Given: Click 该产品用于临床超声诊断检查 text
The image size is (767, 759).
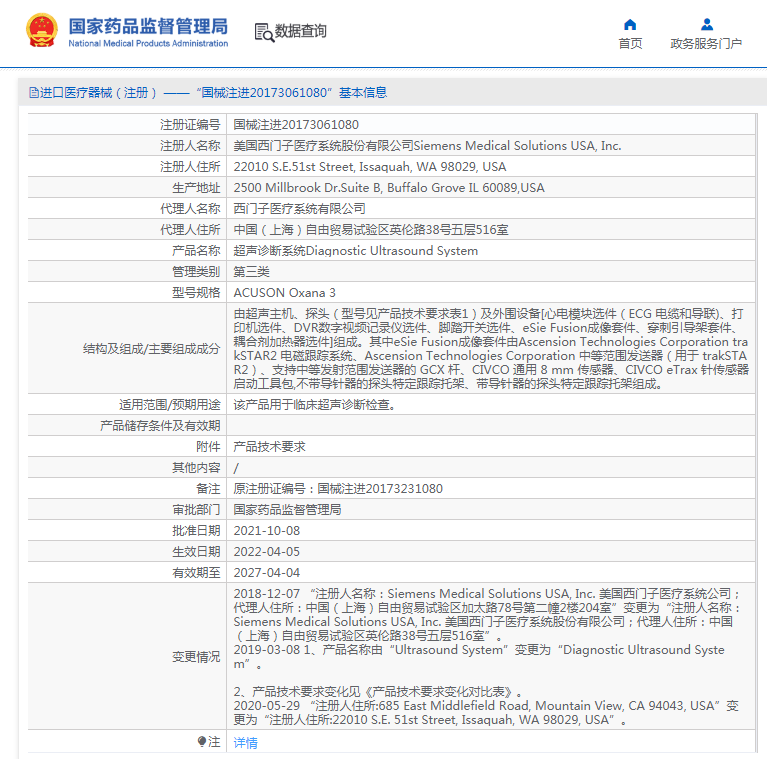Looking at the screenshot, I should 314,405.
